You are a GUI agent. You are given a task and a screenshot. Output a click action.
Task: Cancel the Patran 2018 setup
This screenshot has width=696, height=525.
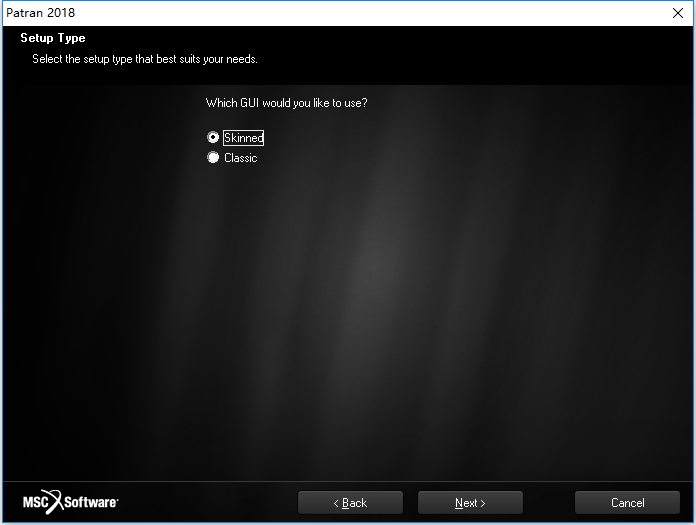tap(627, 503)
